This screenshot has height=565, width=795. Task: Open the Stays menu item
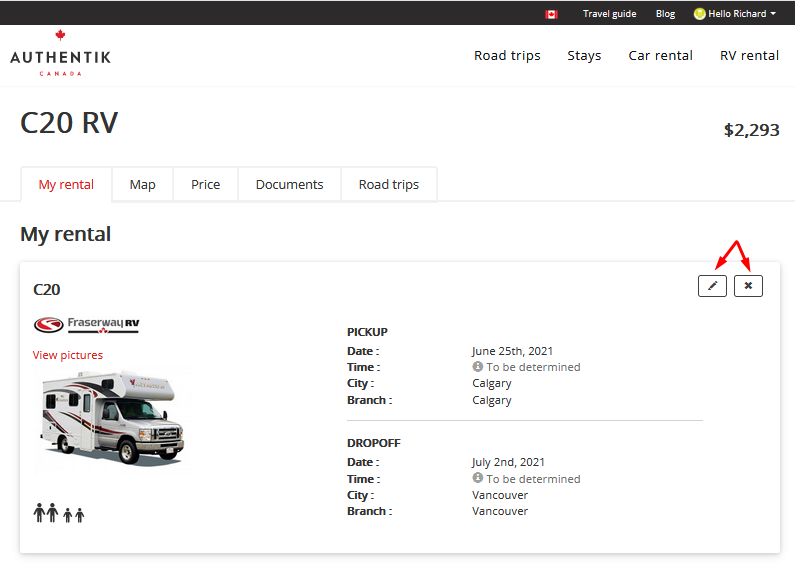pyautogui.click(x=584, y=55)
